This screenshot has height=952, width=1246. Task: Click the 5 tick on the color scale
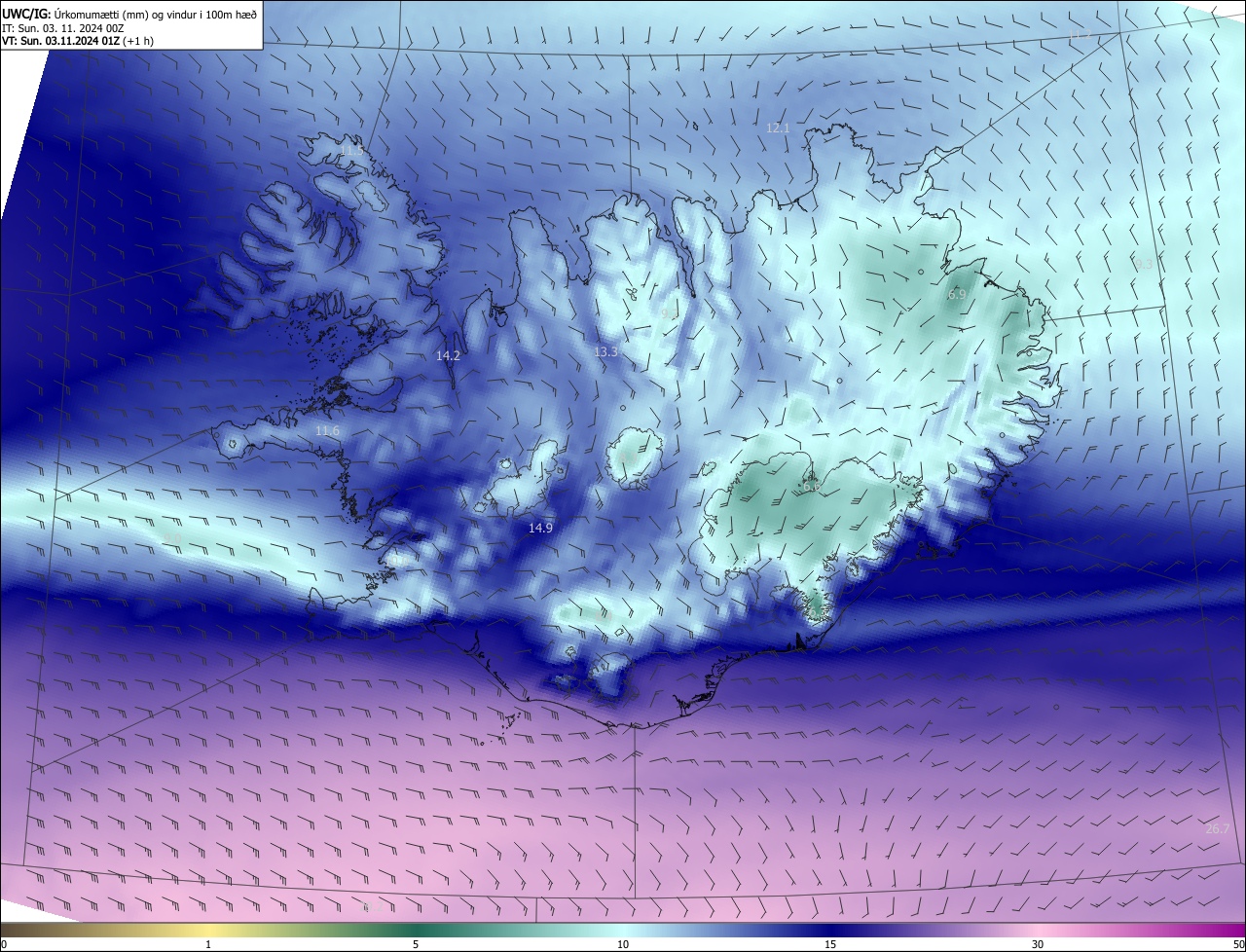(x=416, y=944)
